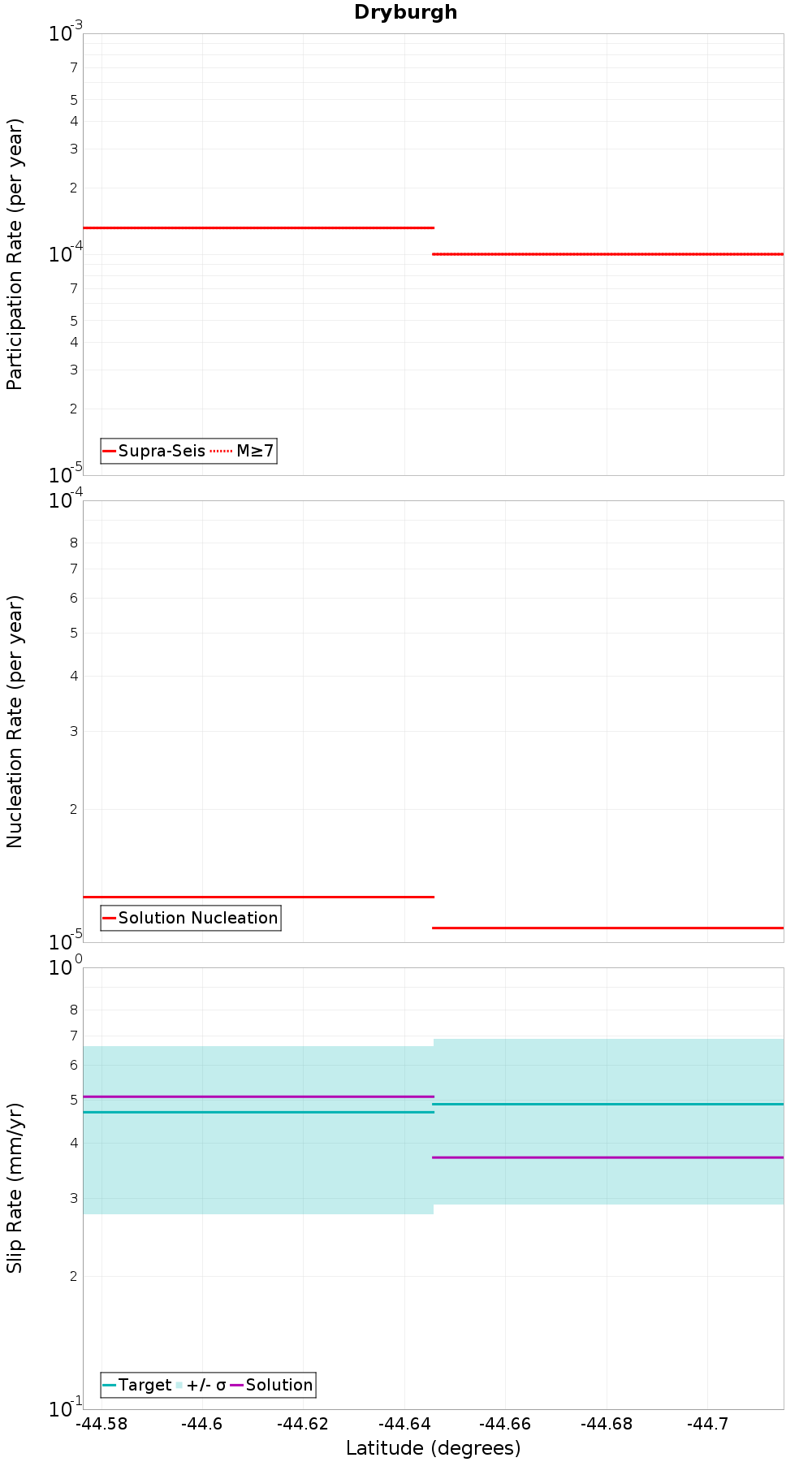Click the lower-right nucleation rate line segment
The image size is (812, 1462).
coord(608,928)
